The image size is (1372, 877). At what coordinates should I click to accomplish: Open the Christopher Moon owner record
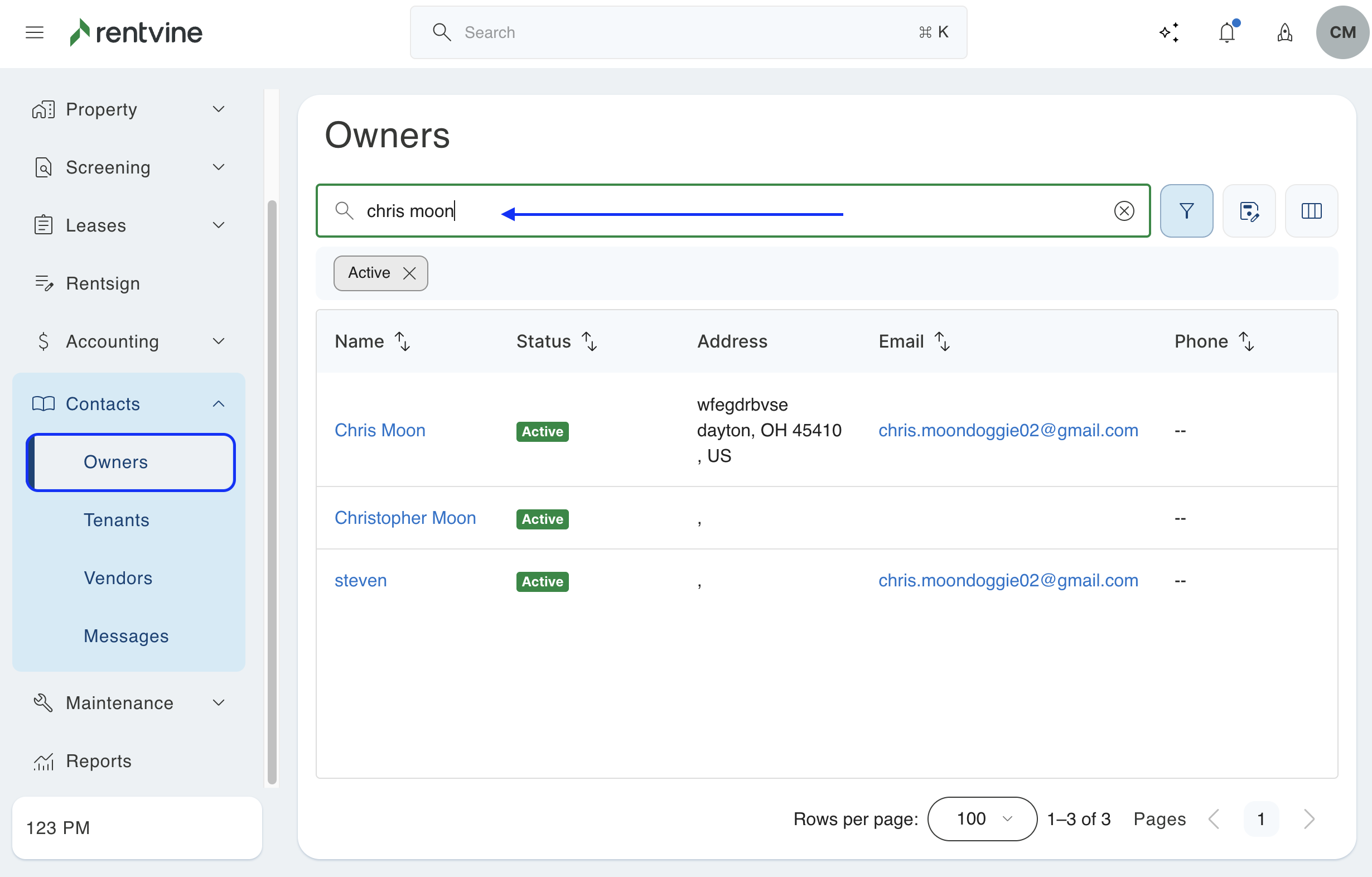pyautogui.click(x=405, y=517)
